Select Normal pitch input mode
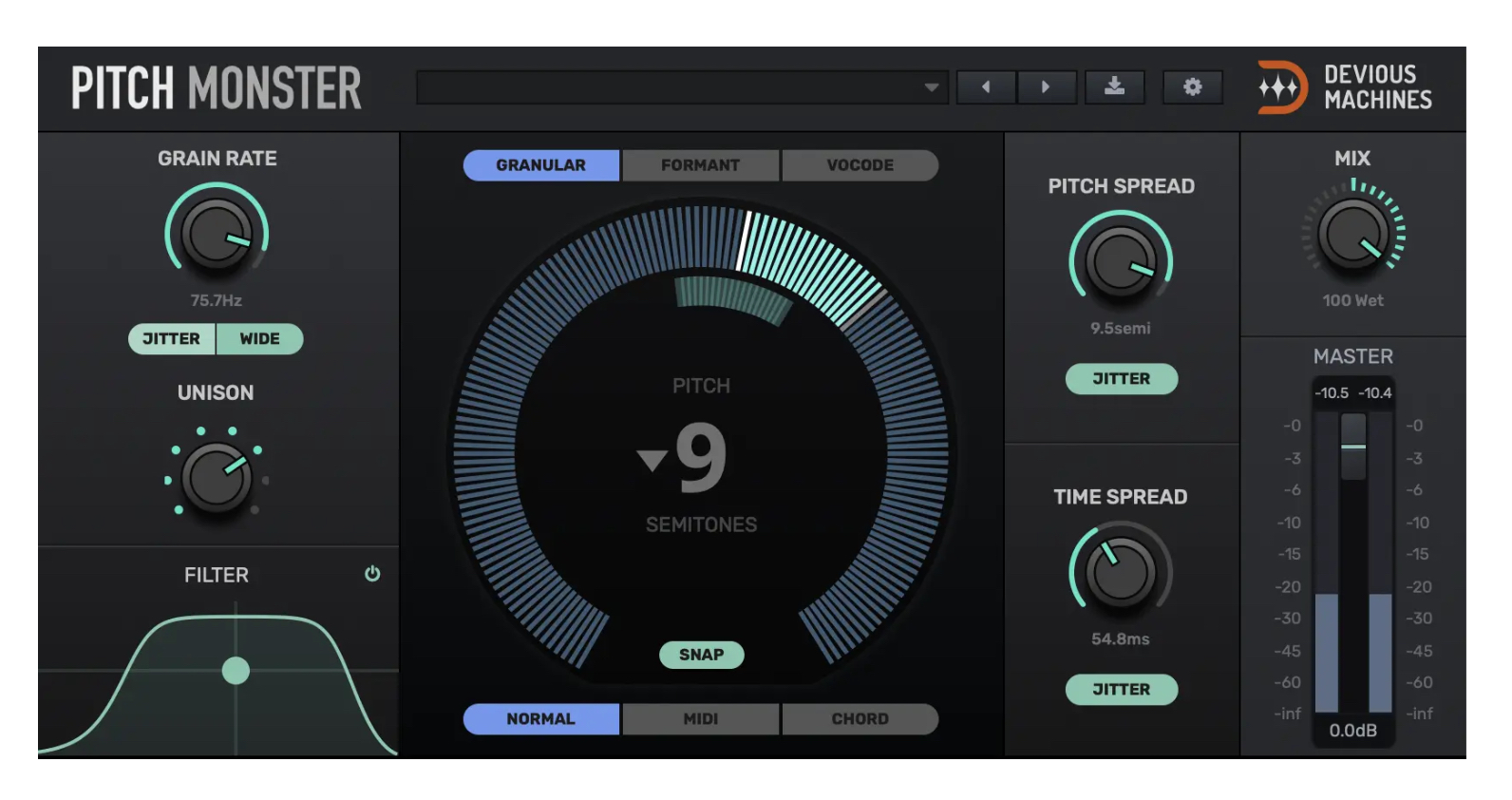The width and height of the screenshot is (1512, 800). pos(541,719)
